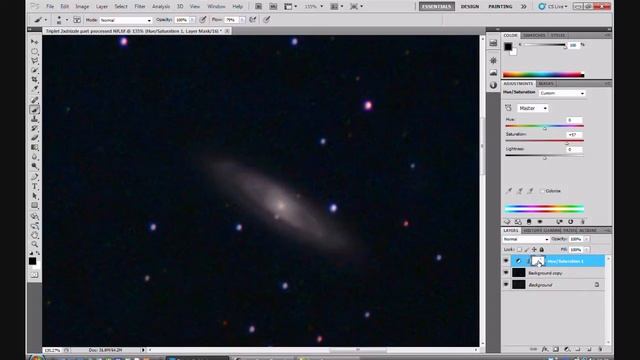Select the Marquee selection tool
640x360 pixels.
(35, 51)
